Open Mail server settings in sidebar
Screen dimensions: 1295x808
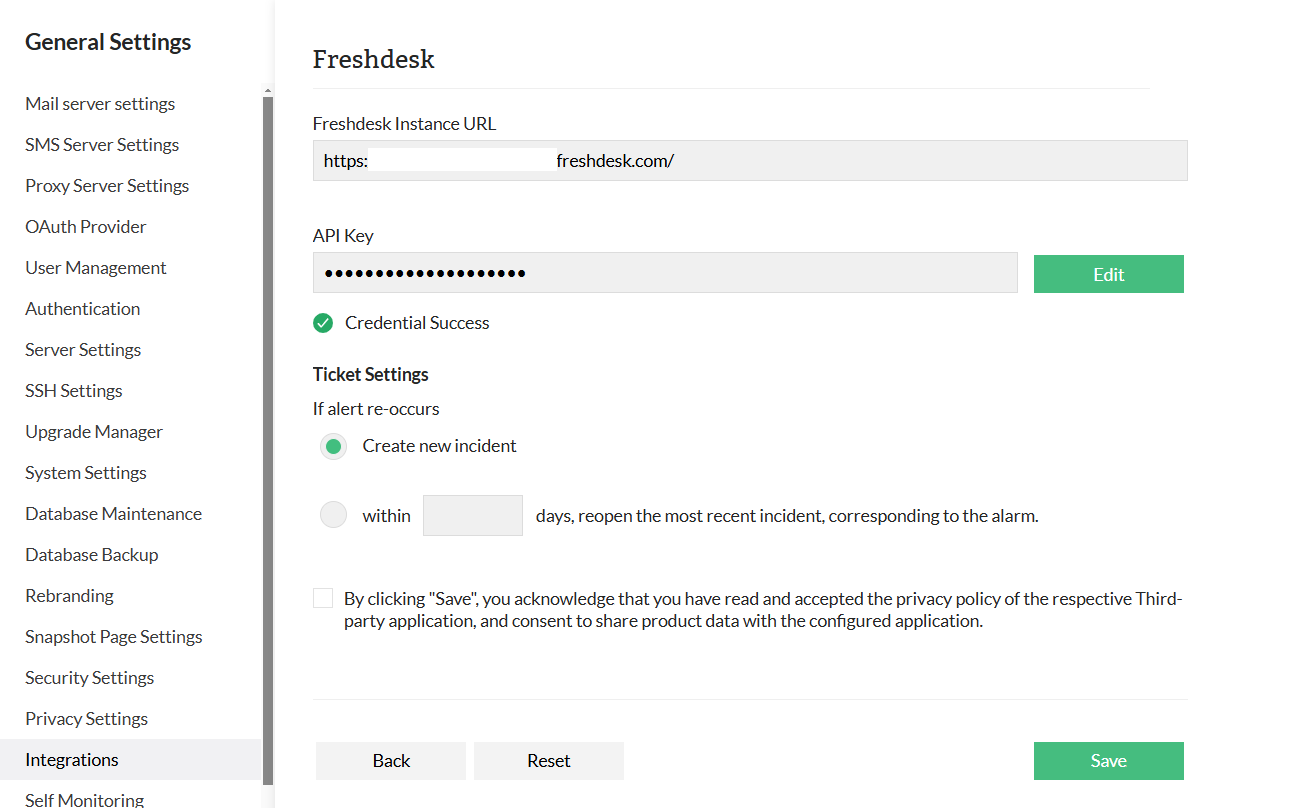point(100,104)
